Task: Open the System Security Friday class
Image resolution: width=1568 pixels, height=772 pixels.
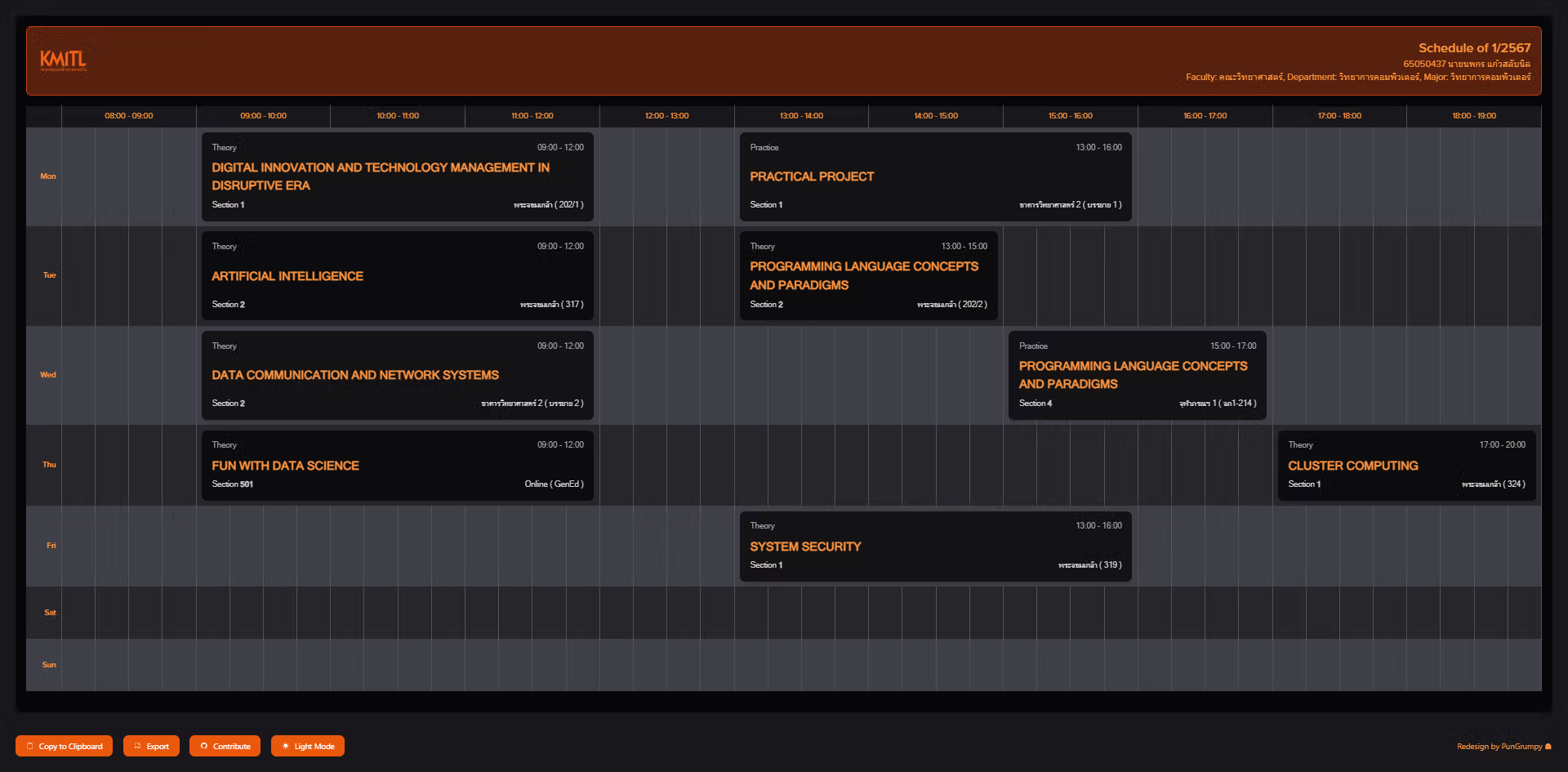Action: 935,546
